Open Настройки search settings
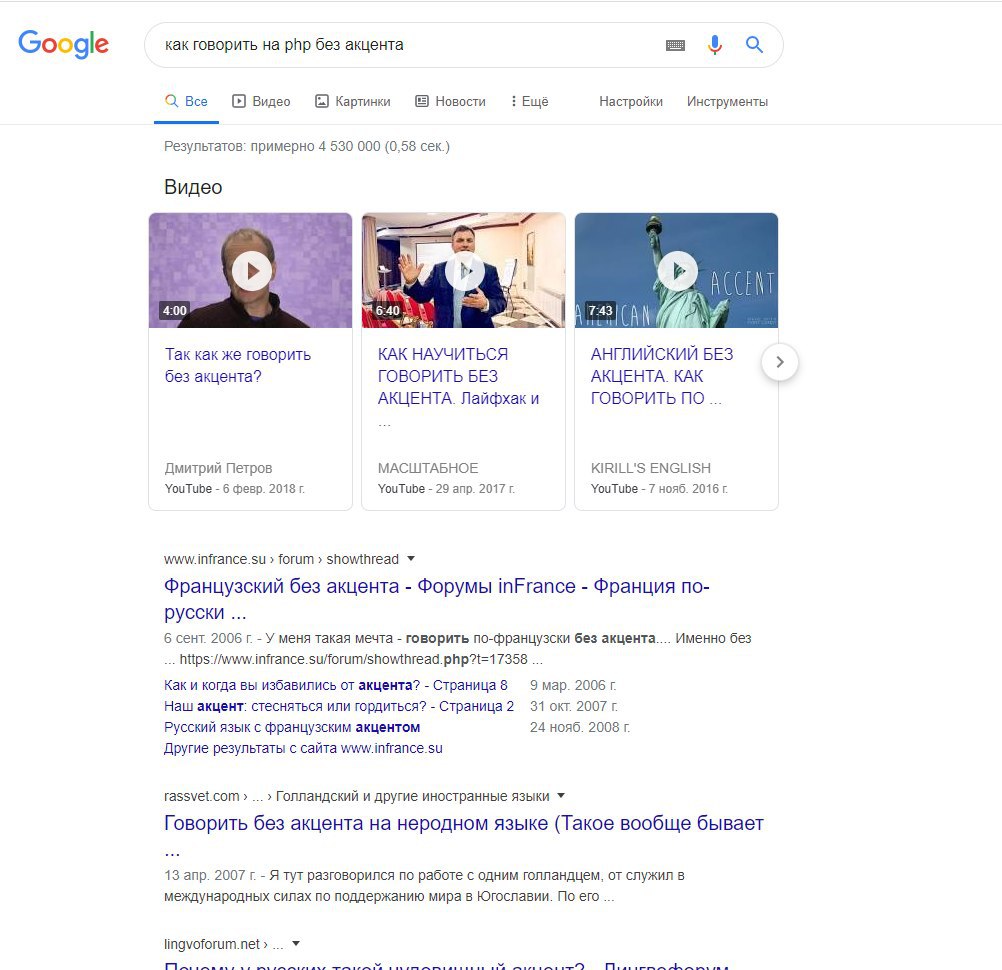1002x970 pixels. pyautogui.click(x=631, y=102)
